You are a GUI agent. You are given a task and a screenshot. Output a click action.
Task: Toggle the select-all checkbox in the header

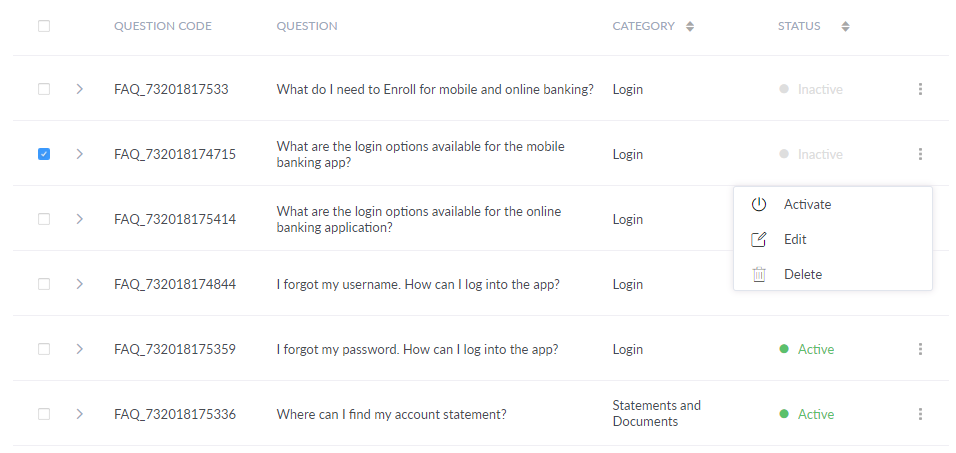pos(44,26)
